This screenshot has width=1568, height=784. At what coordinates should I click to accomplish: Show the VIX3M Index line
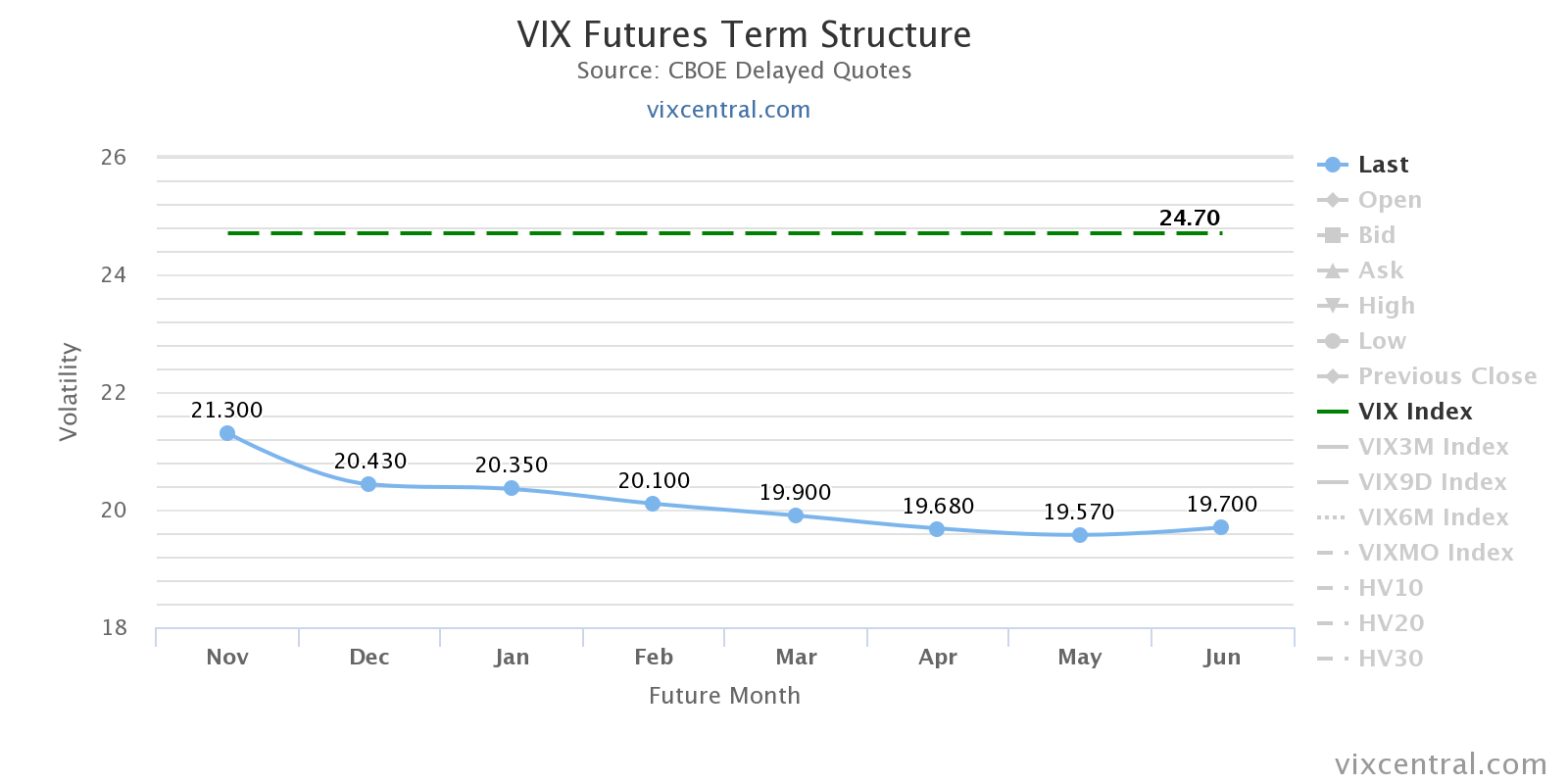1433,447
